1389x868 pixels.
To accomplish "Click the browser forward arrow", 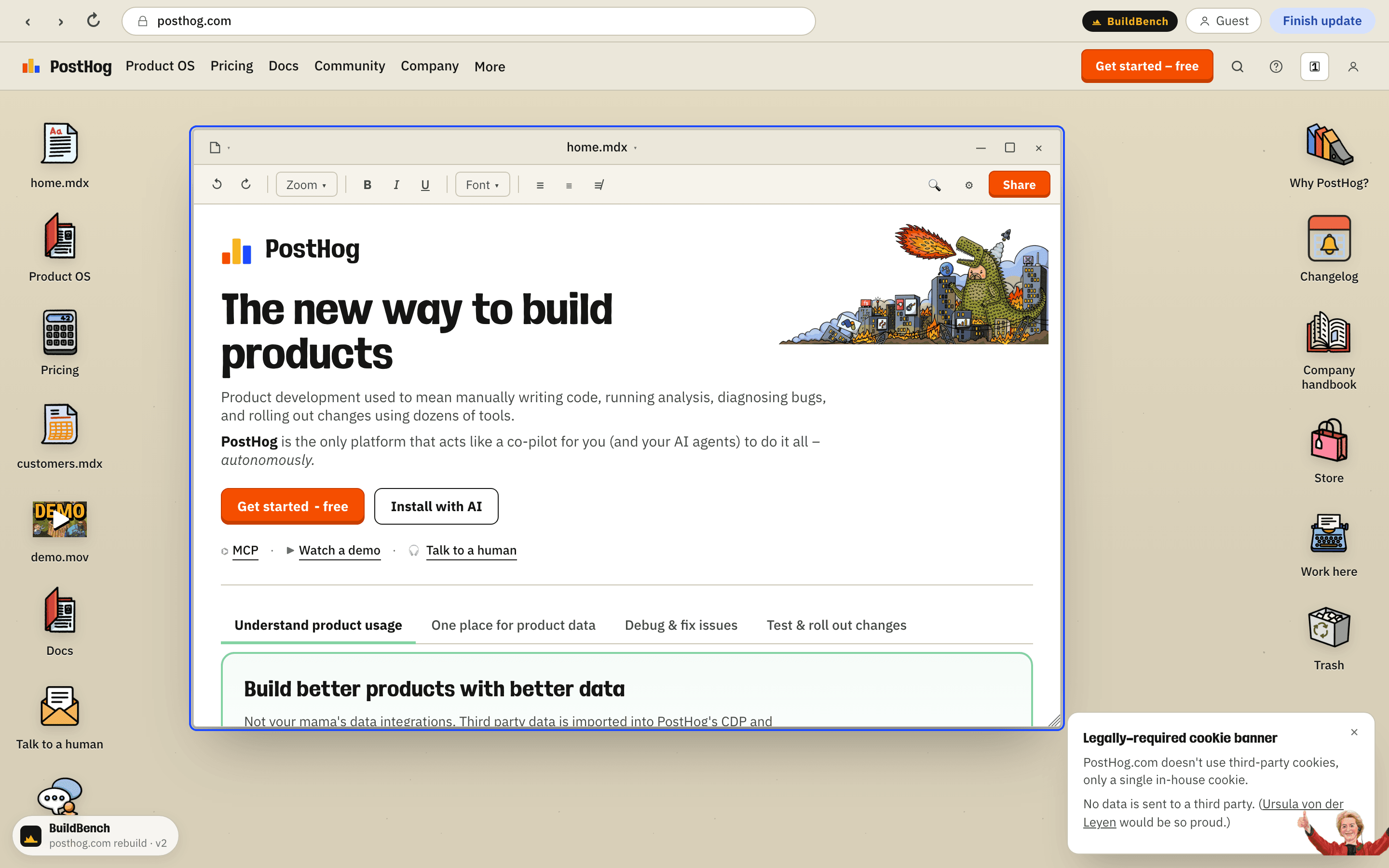I will click(x=61, y=21).
